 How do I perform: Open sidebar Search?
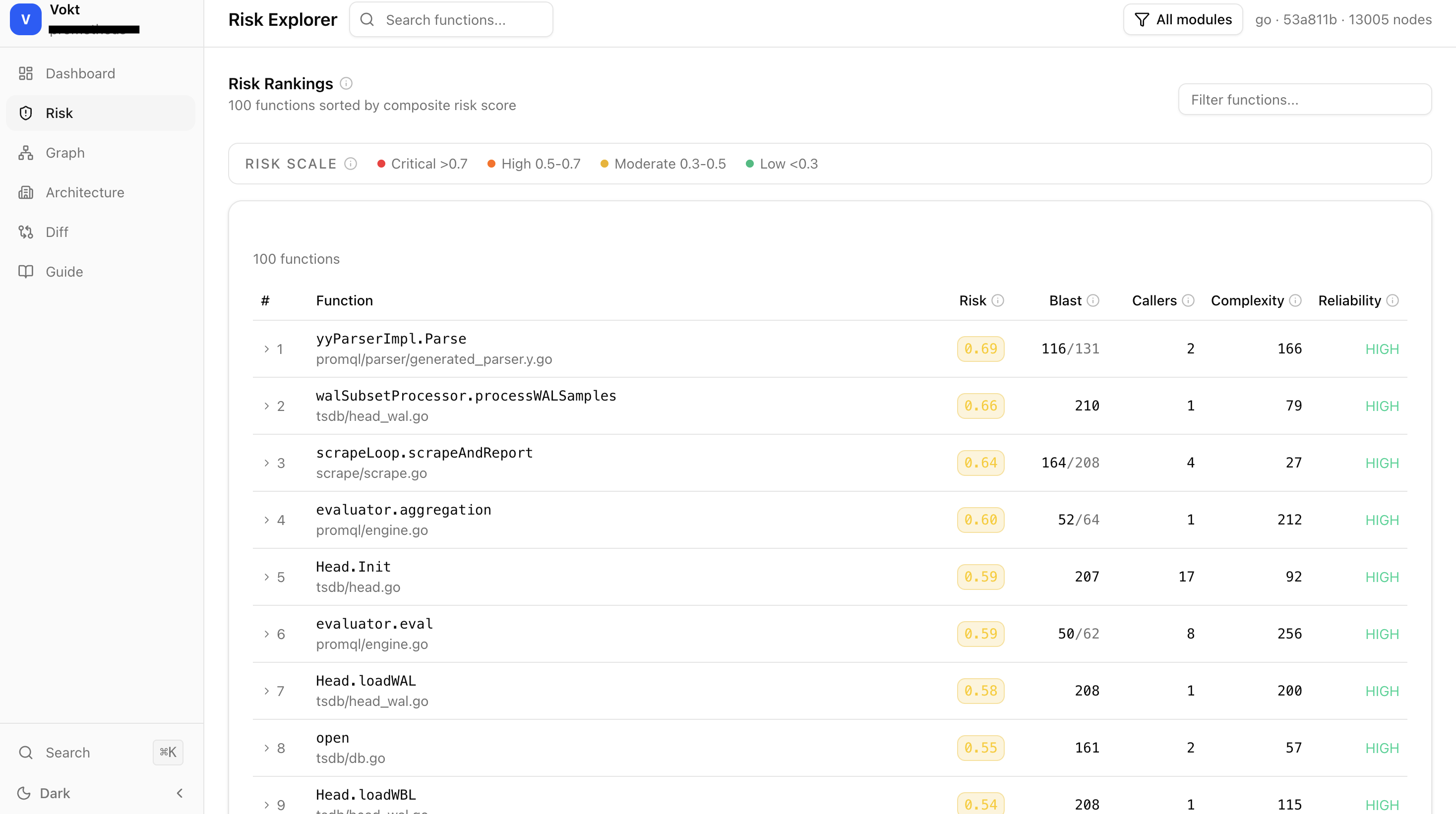click(101, 753)
